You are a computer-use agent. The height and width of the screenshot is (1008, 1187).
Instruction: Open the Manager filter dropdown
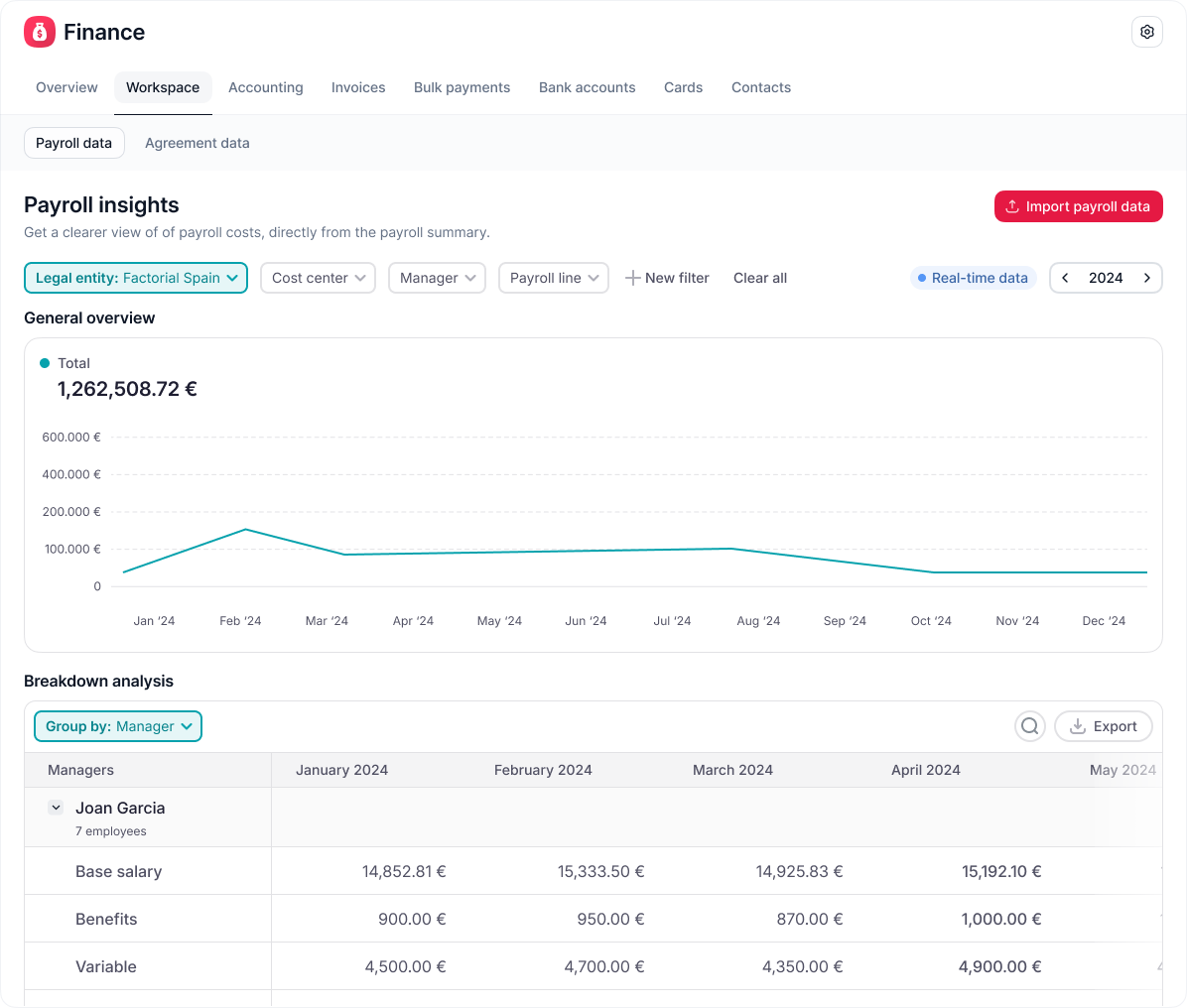[437, 278]
